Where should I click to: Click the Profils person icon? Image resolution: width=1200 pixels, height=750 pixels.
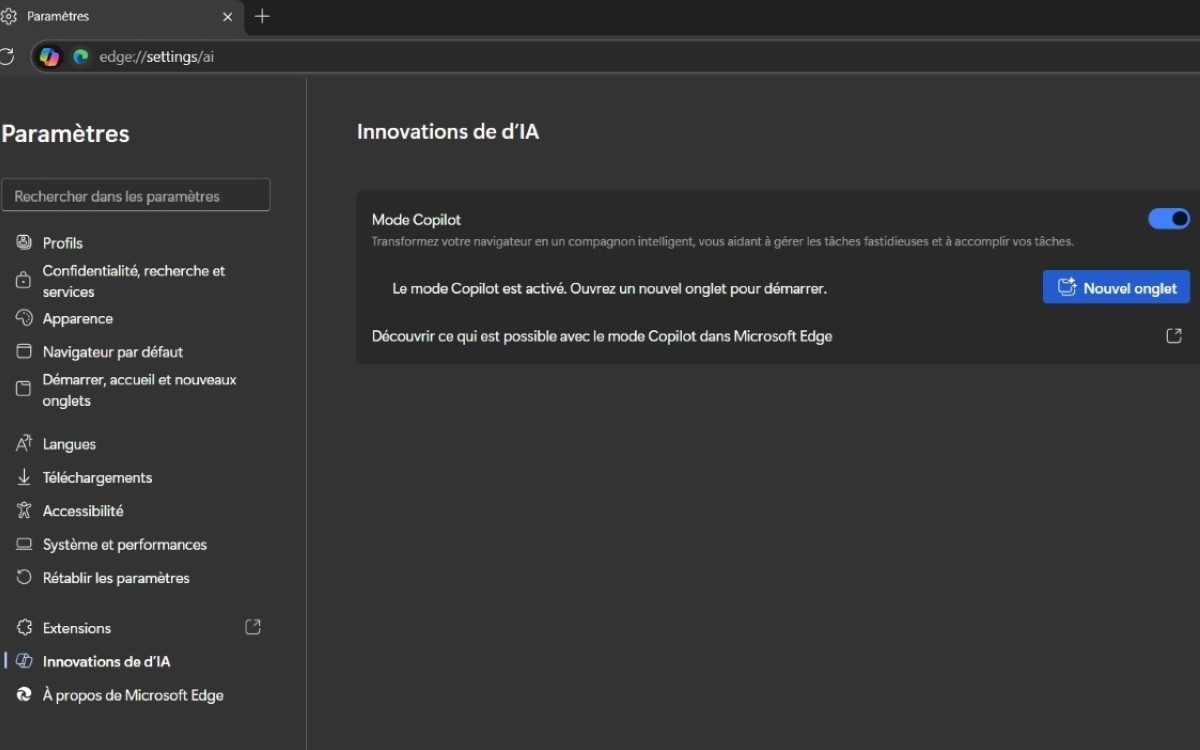(24, 243)
